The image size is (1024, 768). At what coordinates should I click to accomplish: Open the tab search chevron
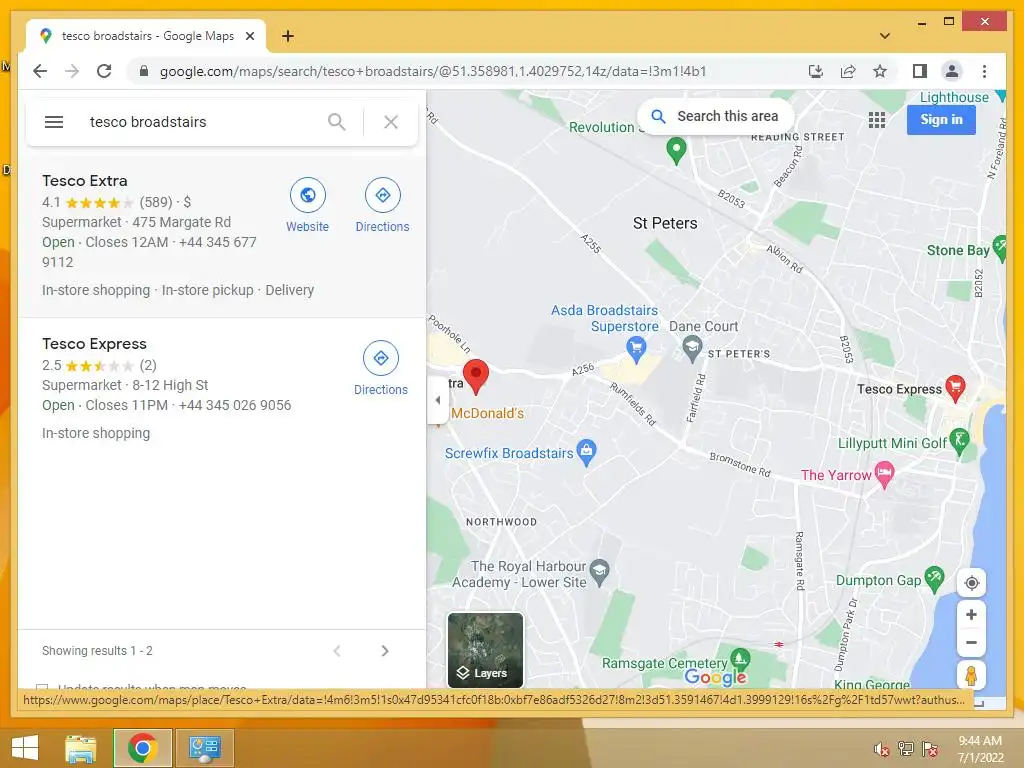pos(885,36)
